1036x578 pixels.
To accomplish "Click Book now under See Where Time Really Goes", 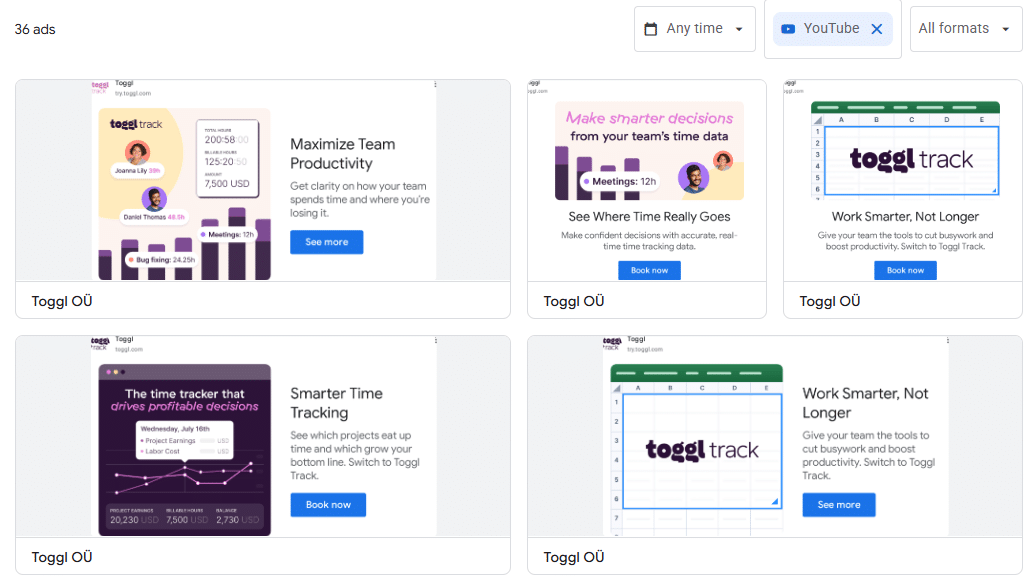I will [649, 270].
